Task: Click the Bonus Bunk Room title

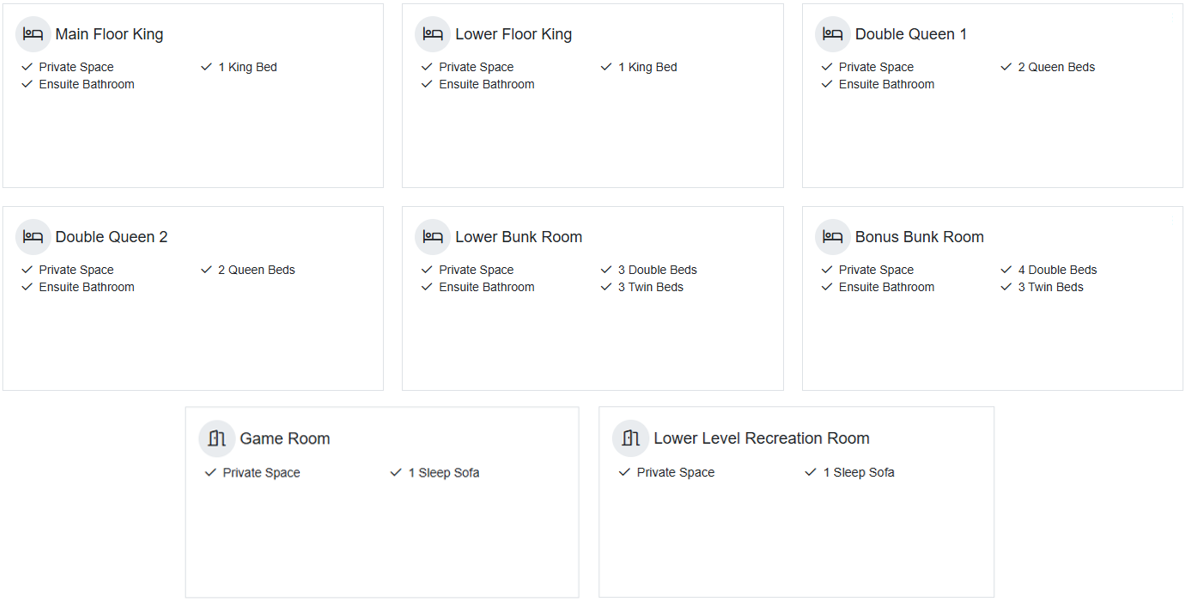Action: pyautogui.click(x=919, y=237)
